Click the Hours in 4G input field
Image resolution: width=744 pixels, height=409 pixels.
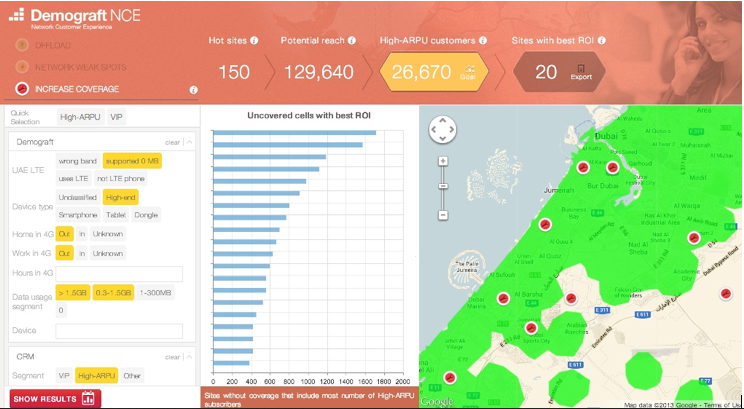coord(119,274)
